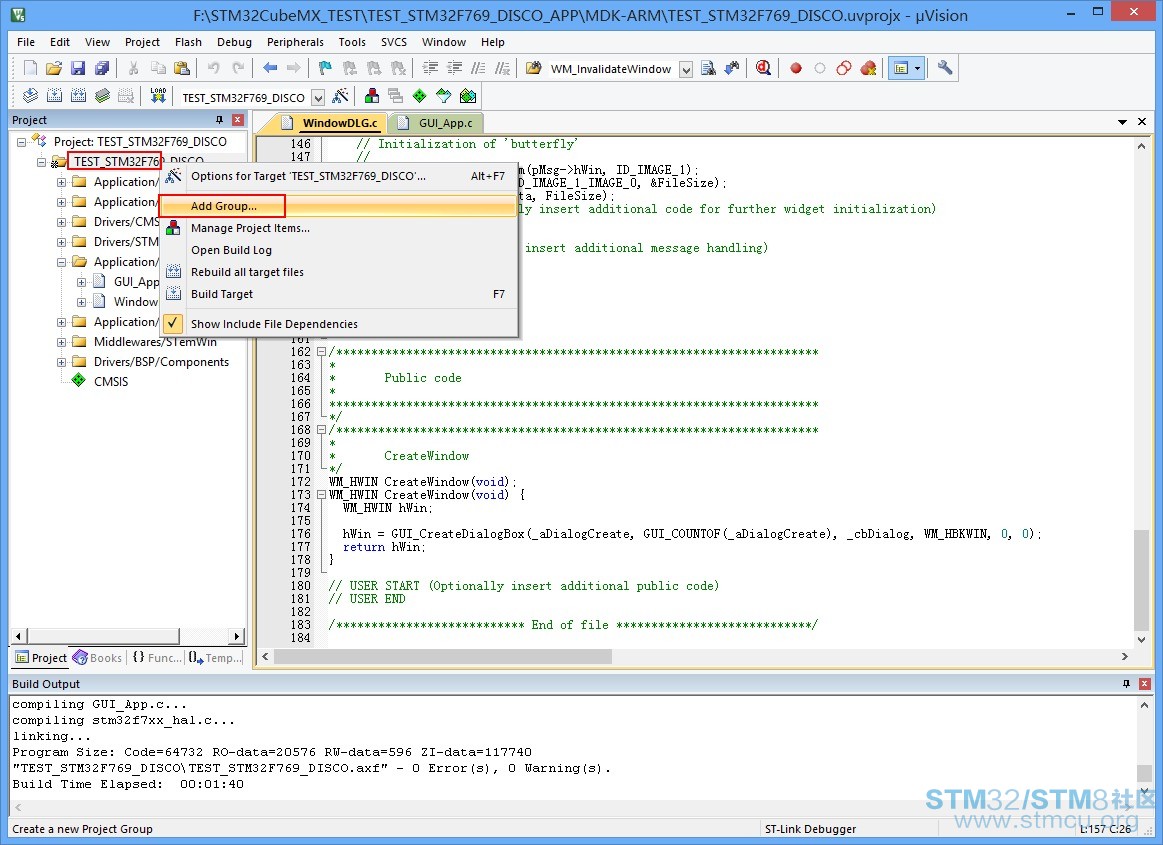The height and width of the screenshot is (845, 1163).
Task: Select the CMSIS tree item
Action: 111,381
